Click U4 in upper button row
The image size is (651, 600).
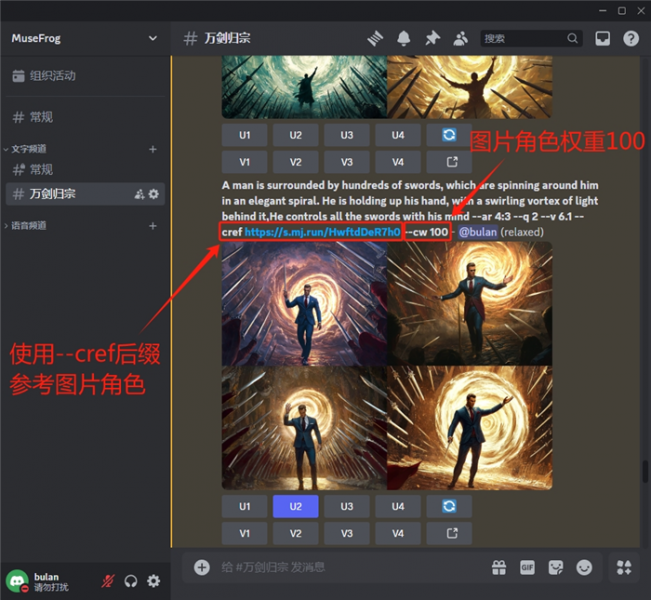(x=398, y=135)
